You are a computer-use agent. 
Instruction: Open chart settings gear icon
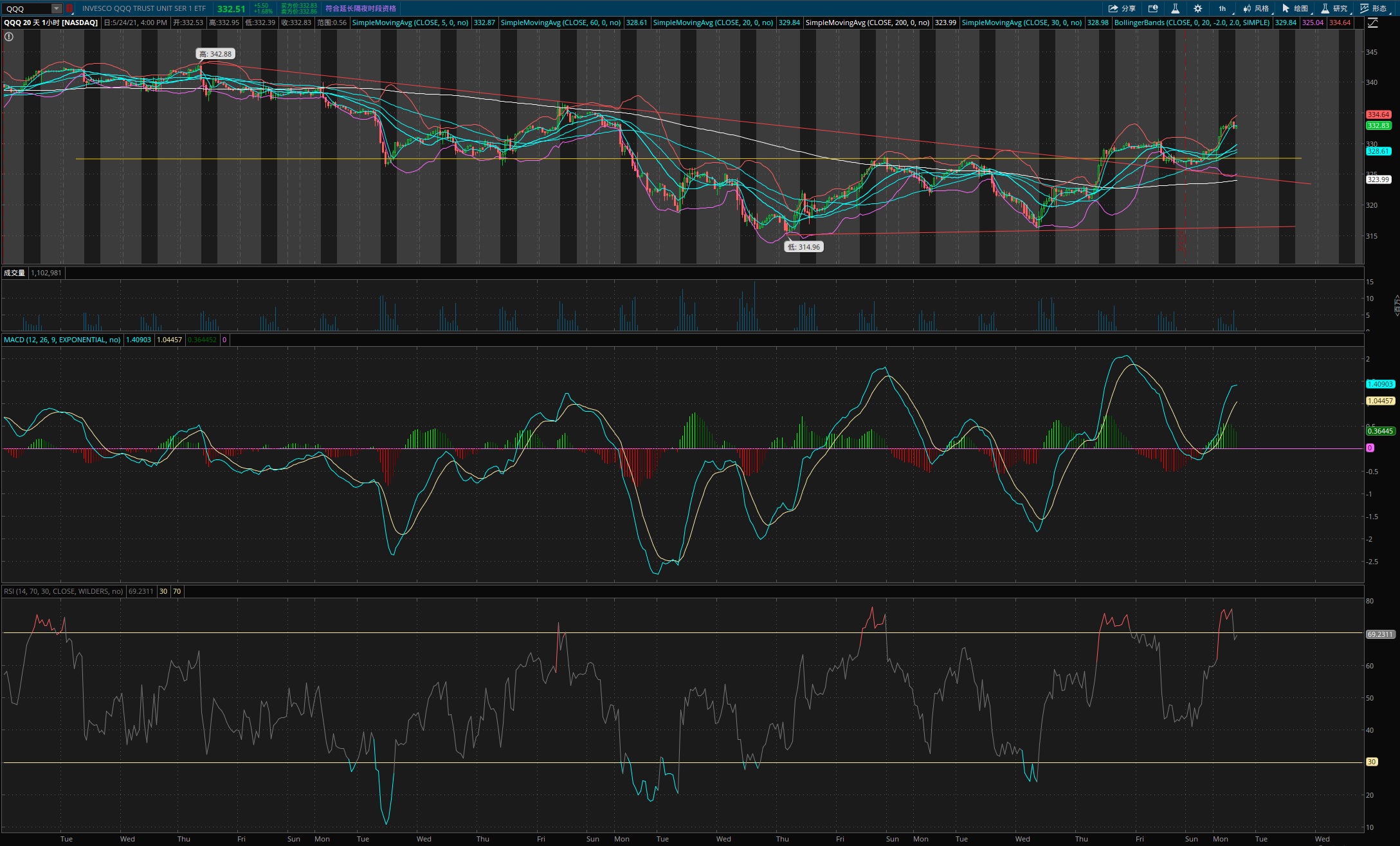1197,8
